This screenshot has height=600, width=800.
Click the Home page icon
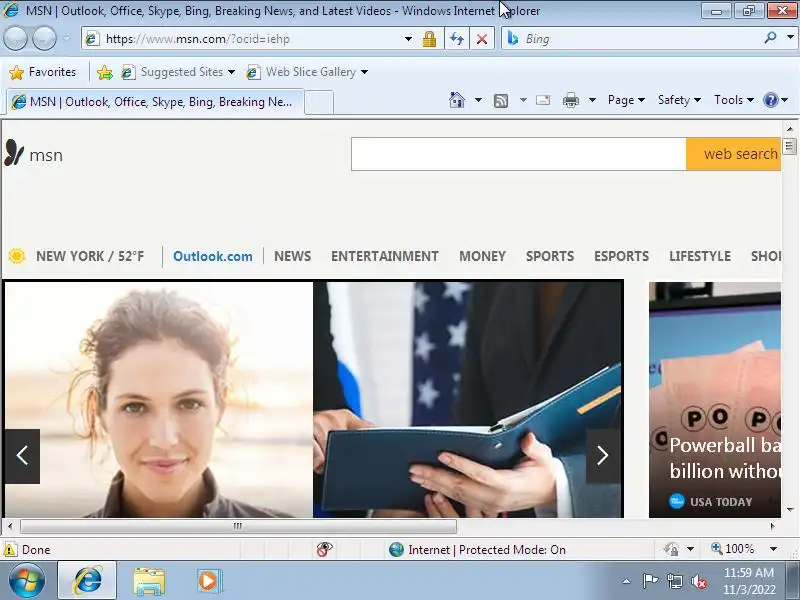(457, 100)
